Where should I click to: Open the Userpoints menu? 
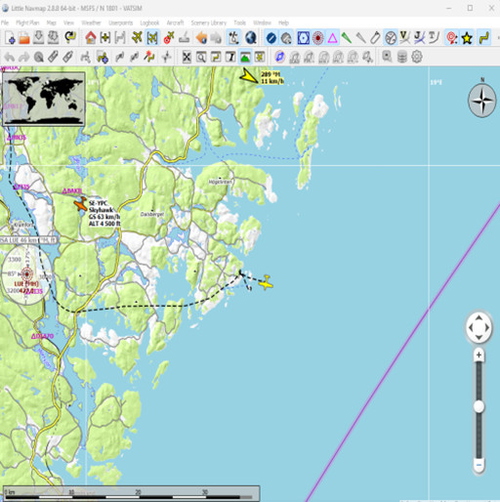tap(121, 23)
